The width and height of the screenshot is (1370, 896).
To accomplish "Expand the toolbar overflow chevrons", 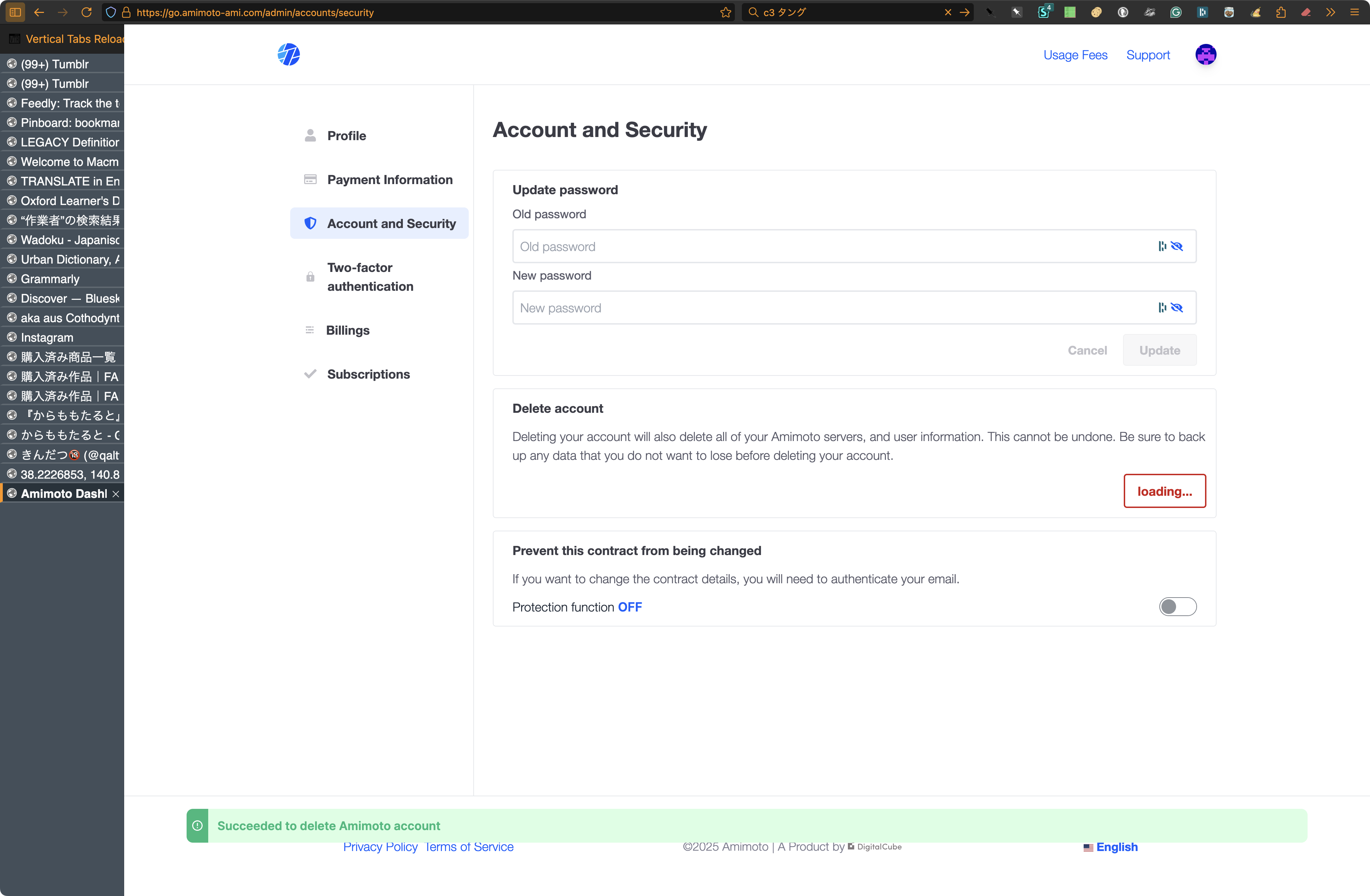I will (1330, 12).
